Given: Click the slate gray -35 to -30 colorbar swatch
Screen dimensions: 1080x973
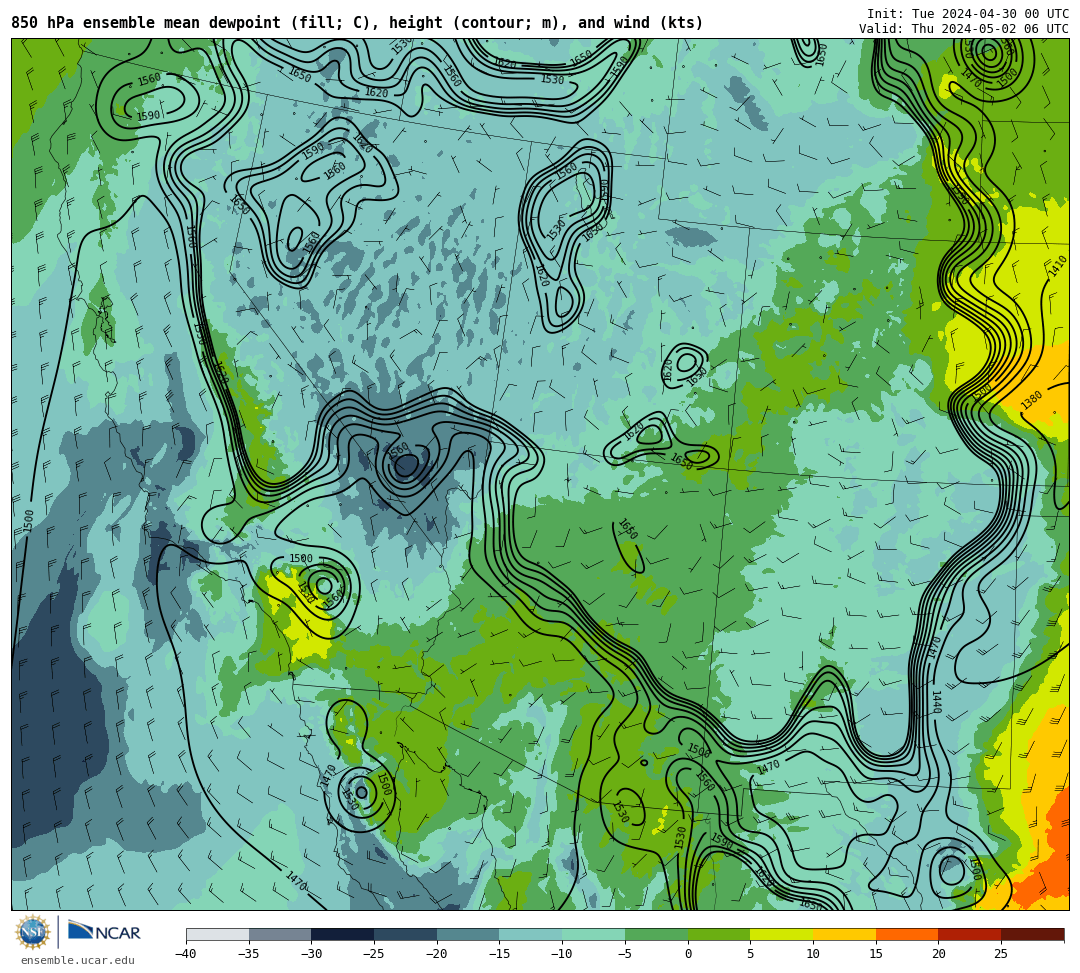Looking at the screenshot, I should (280, 934).
